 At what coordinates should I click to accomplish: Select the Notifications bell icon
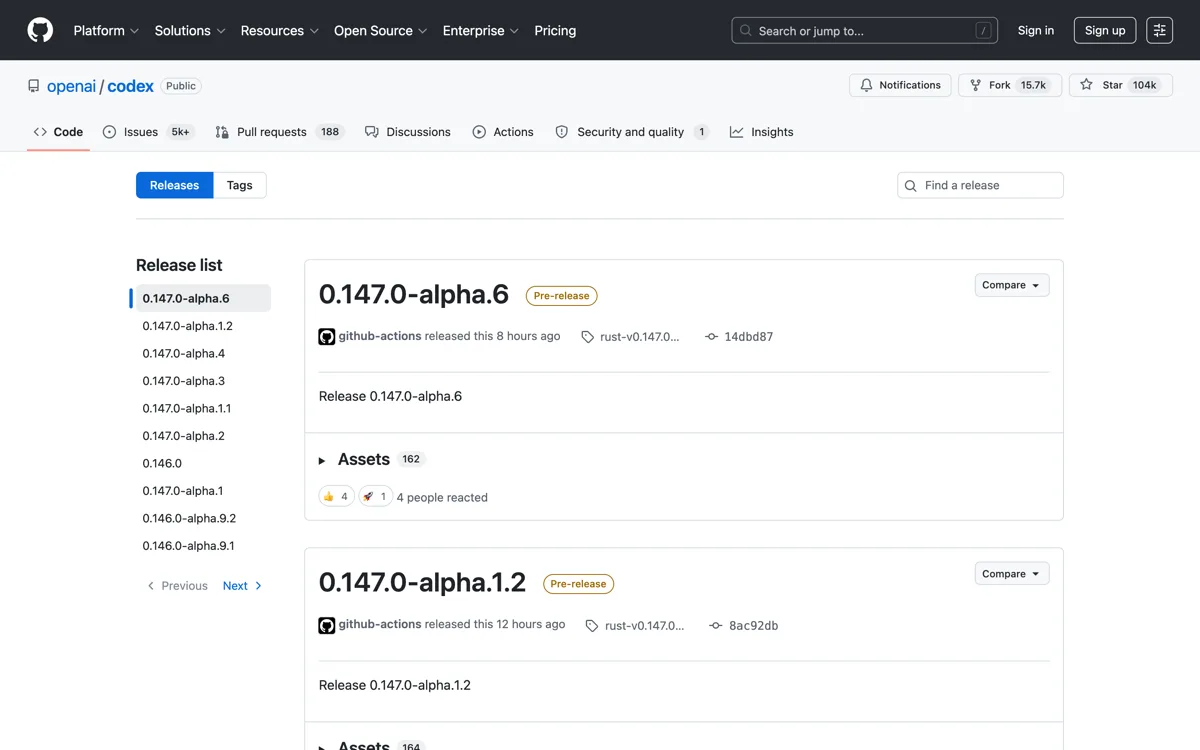tap(867, 85)
